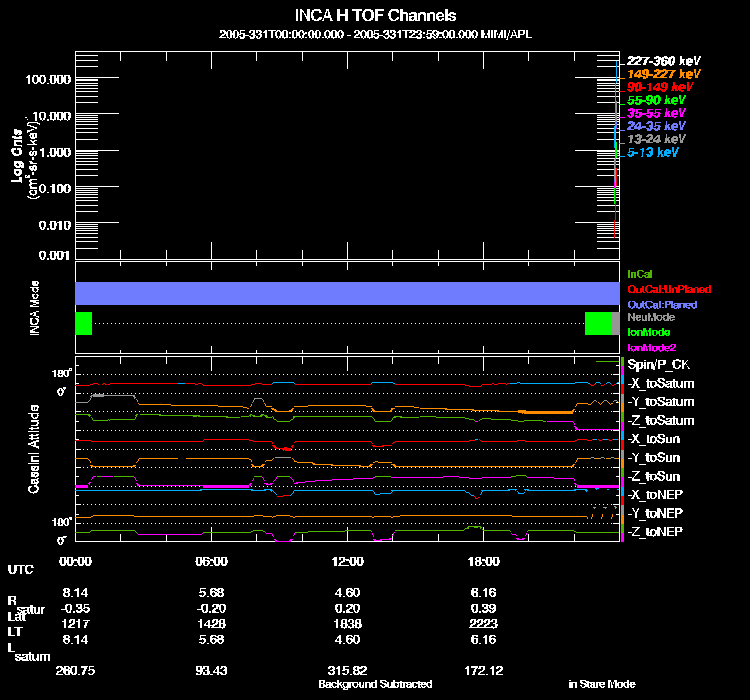Click the OutCal:Planed legend label
The image size is (750, 700).
(661, 304)
